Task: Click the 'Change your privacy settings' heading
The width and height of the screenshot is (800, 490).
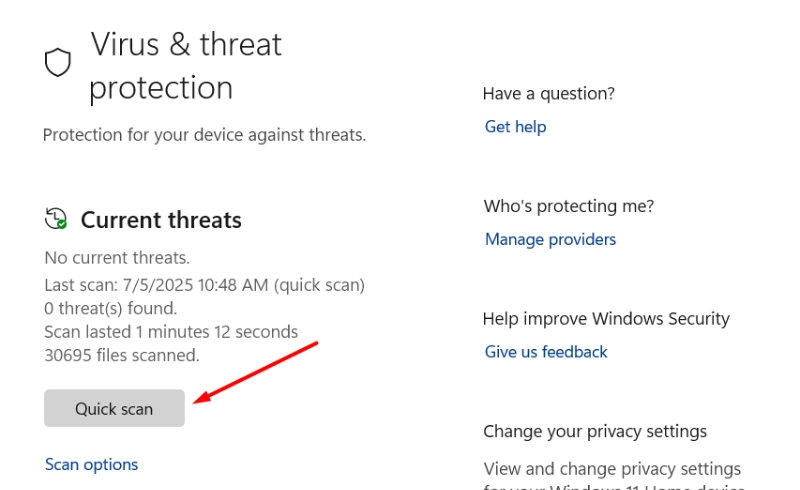Action: click(595, 431)
